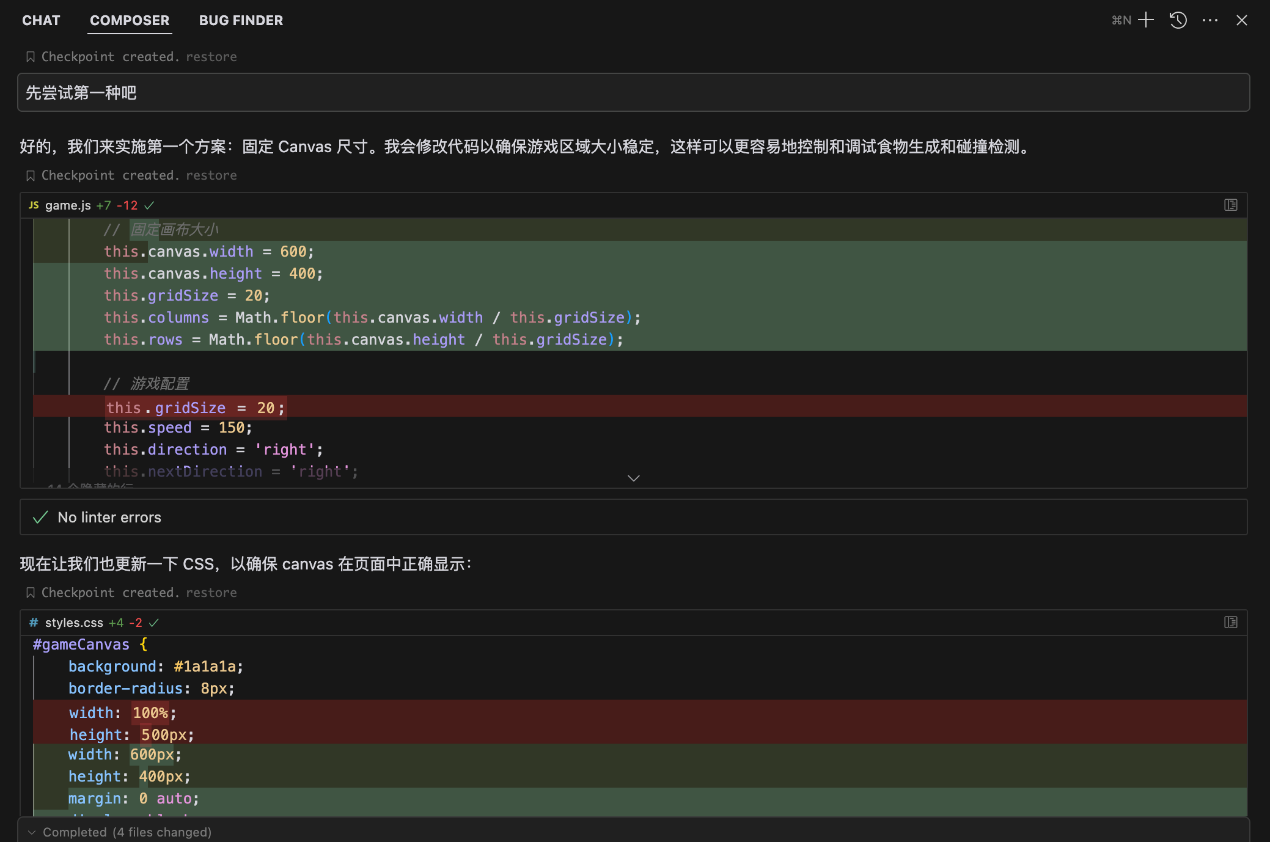Close the composer panel
The width and height of the screenshot is (1270, 842).
[x=1242, y=20]
